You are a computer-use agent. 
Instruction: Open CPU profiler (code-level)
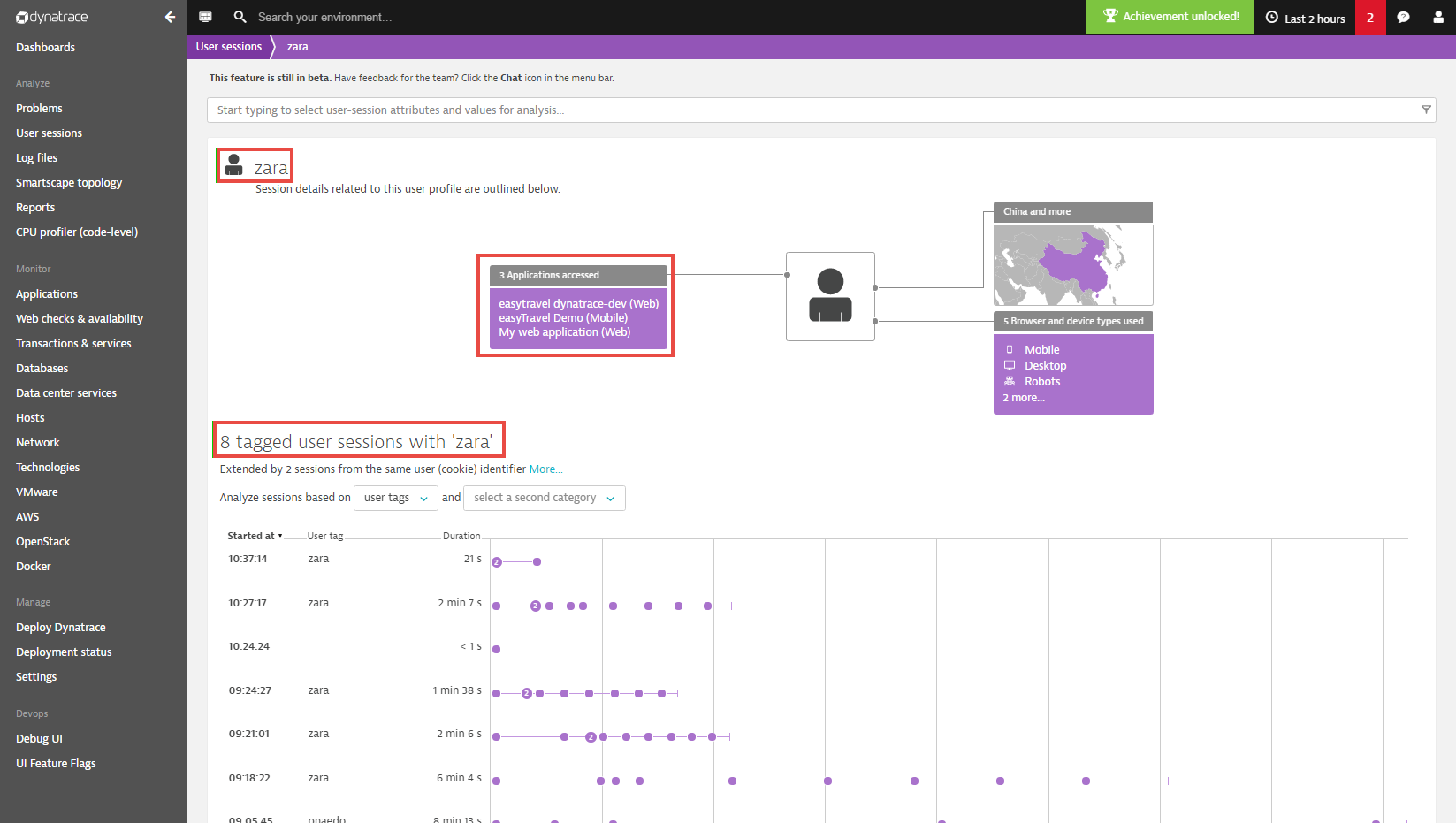77,232
